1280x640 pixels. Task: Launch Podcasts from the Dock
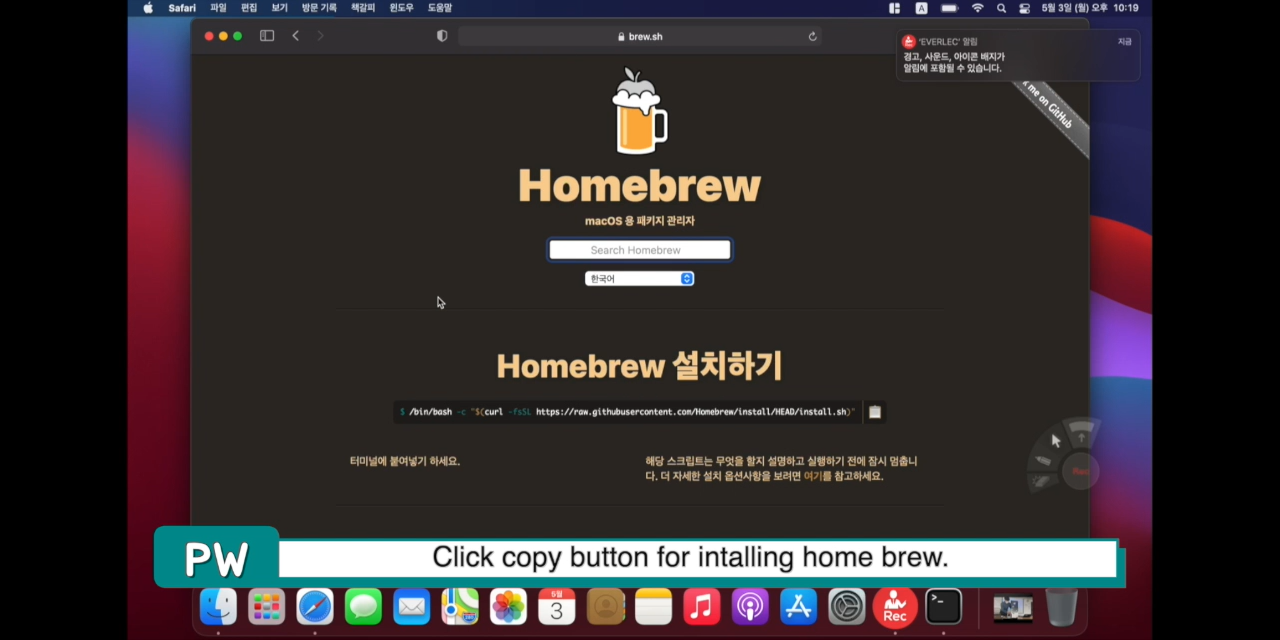750,606
